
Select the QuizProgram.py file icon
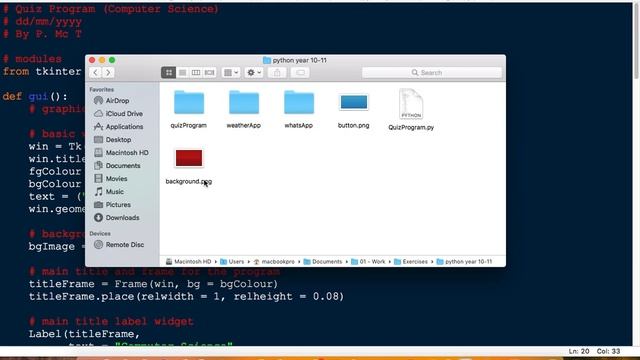click(x=411, y=104)
